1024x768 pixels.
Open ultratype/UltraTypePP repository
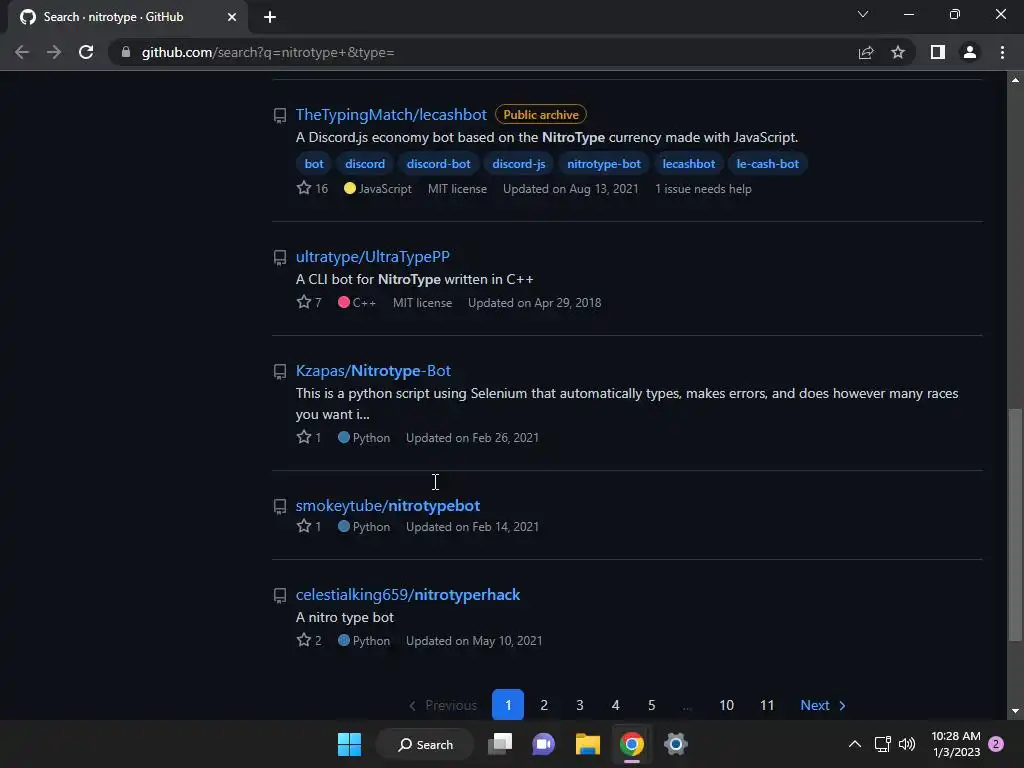pos(372,257)
